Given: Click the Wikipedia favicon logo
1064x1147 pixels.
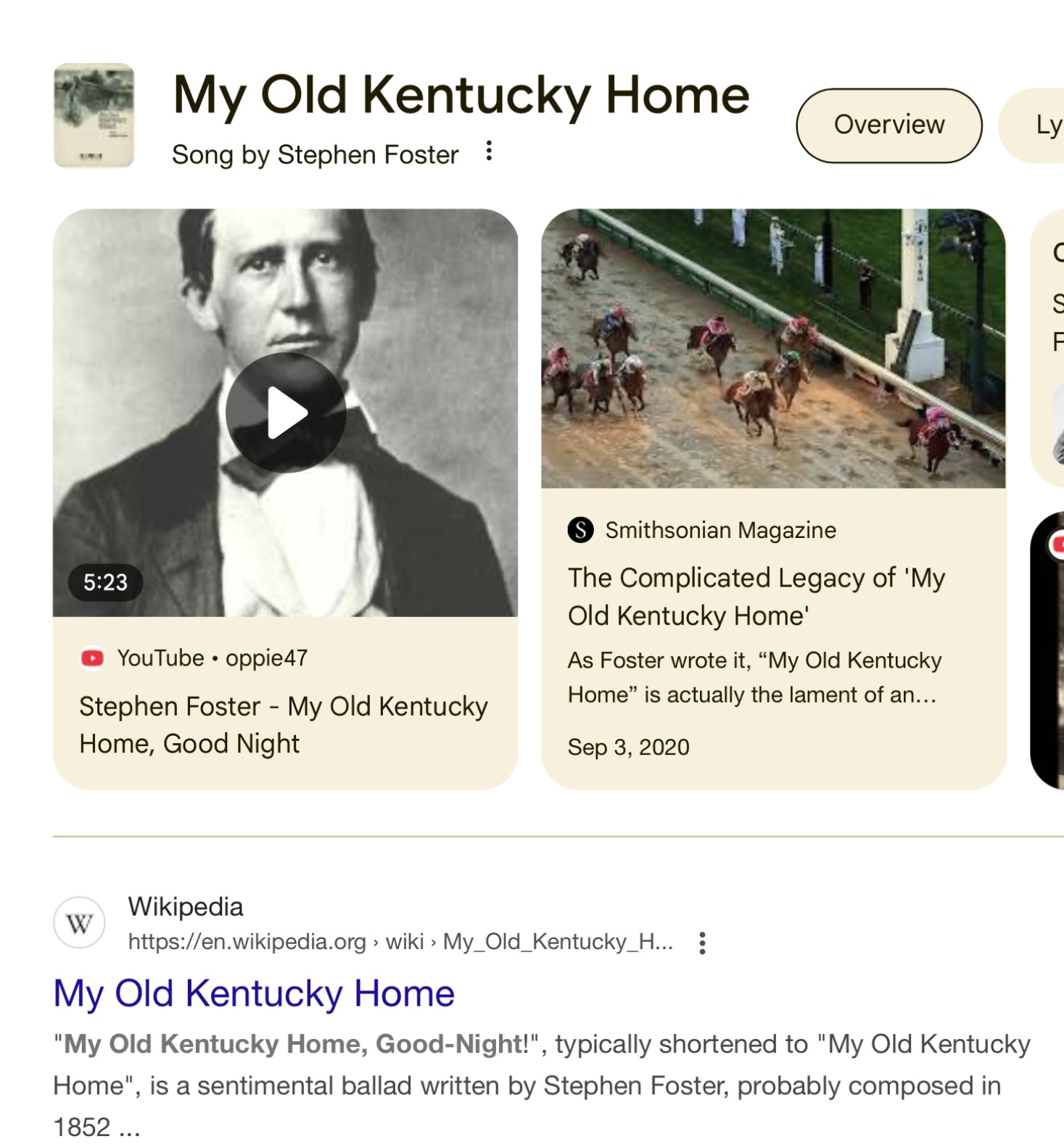Looking at the screenshot, I should 79,923.
